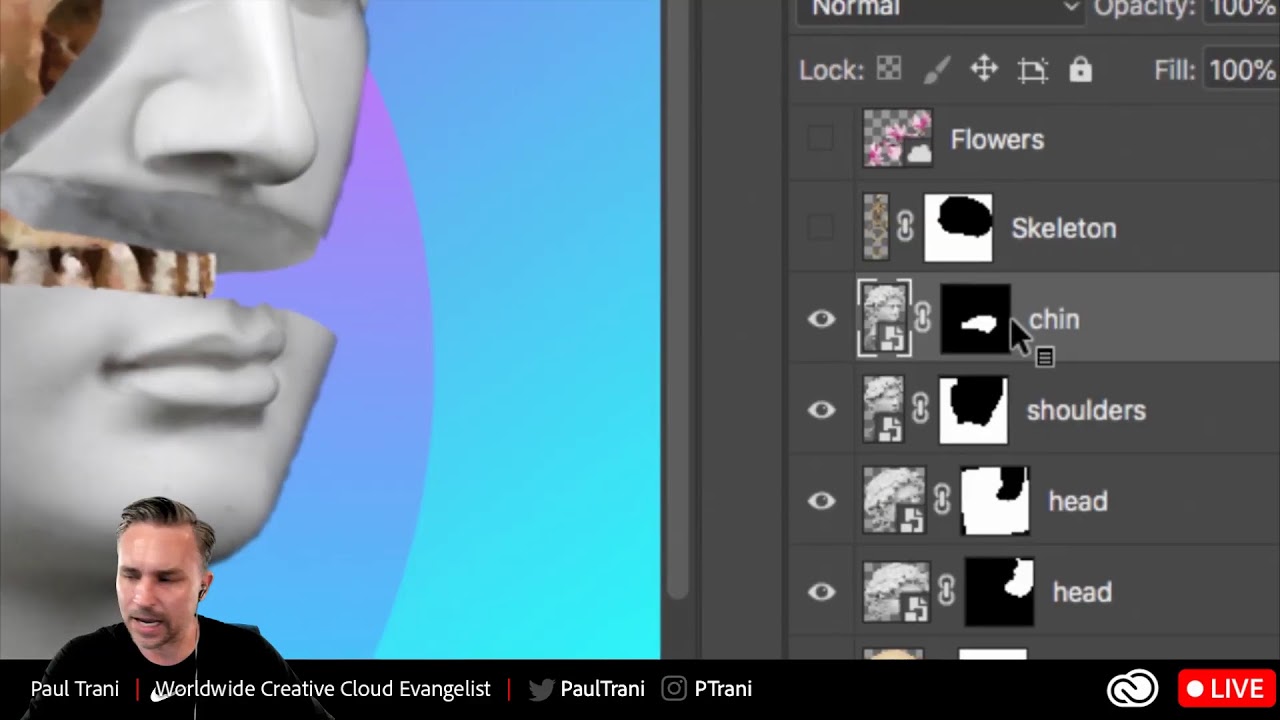Viewport: 1280px width, 720px height.
Task: Click the upper head layer name
Action: [x=1078, y=501]
